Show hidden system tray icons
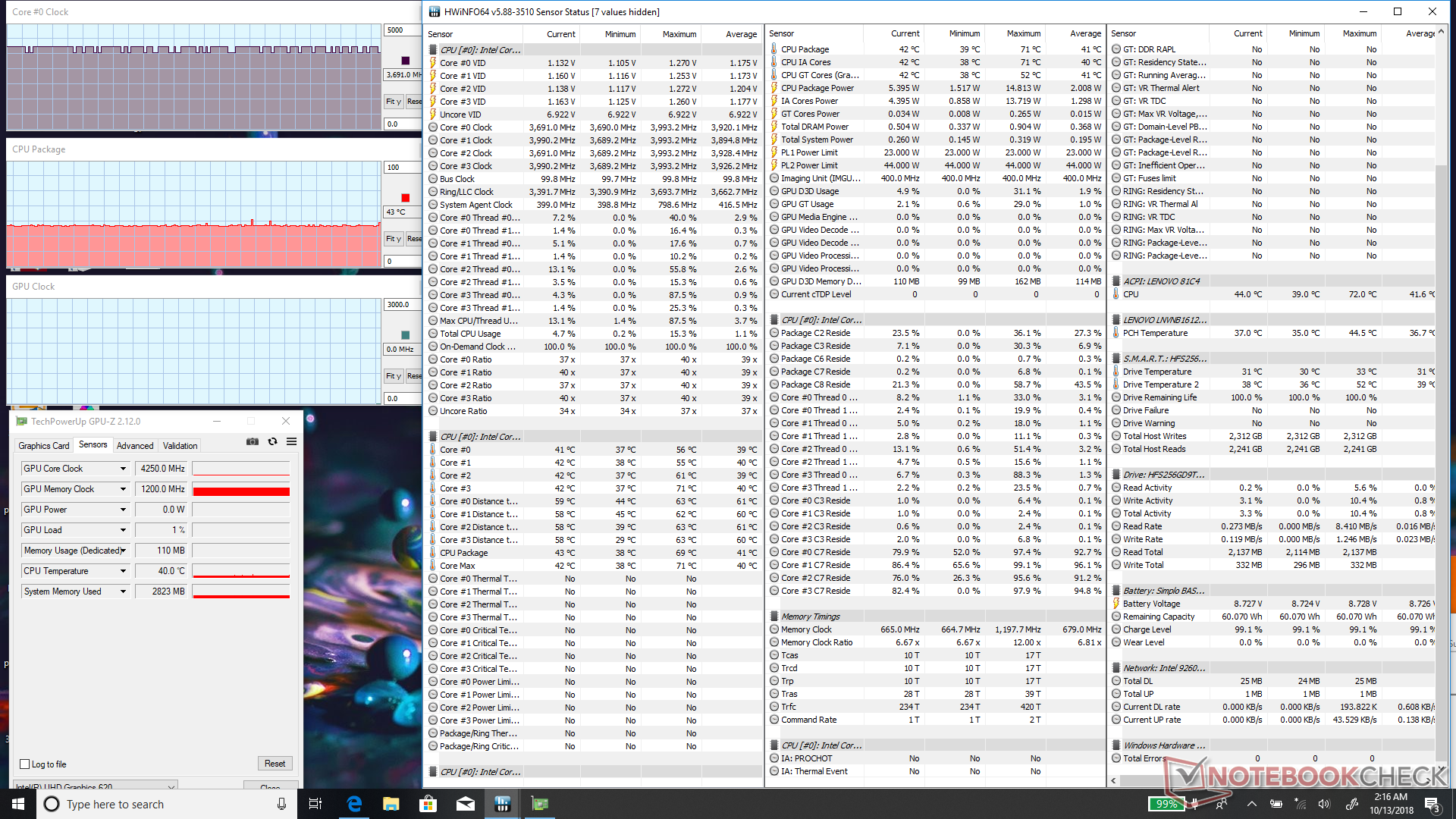1456x819 pixels. (x=1251, y=804)
